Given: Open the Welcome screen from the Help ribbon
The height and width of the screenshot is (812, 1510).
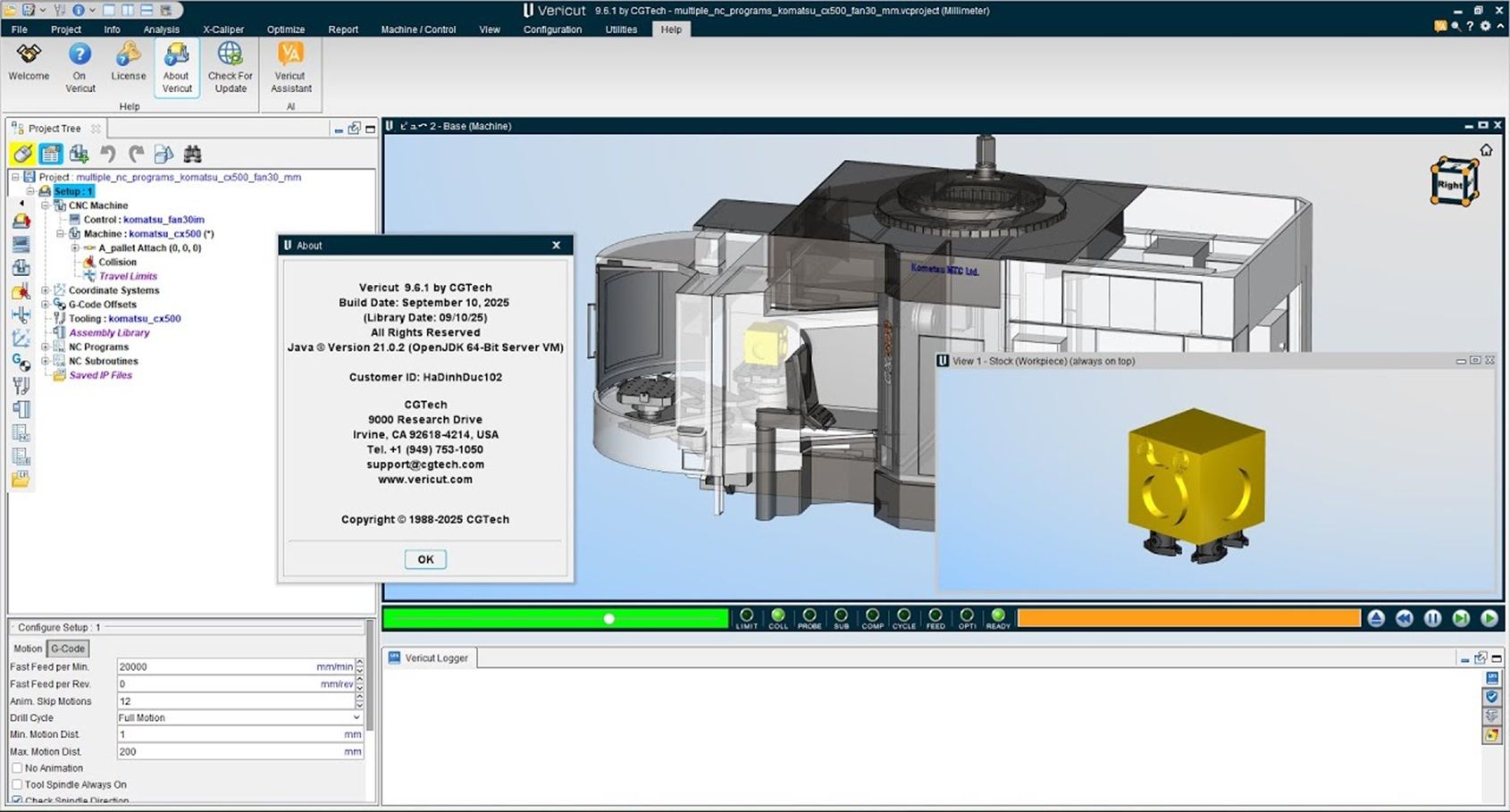Looking at the screenshot, I should click(x=29, y=63).
